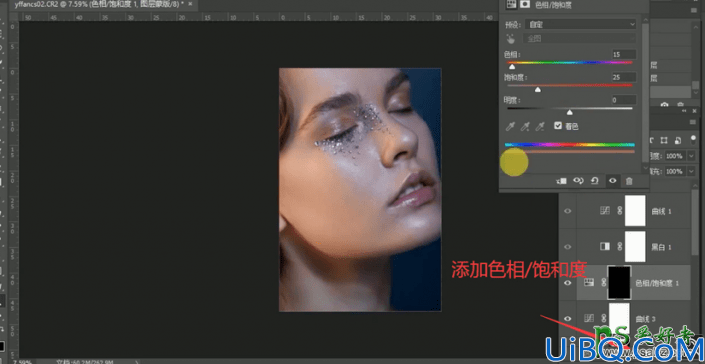Open the channel range dropdown showing 全图
705x364 pixels.
point(580,39)
